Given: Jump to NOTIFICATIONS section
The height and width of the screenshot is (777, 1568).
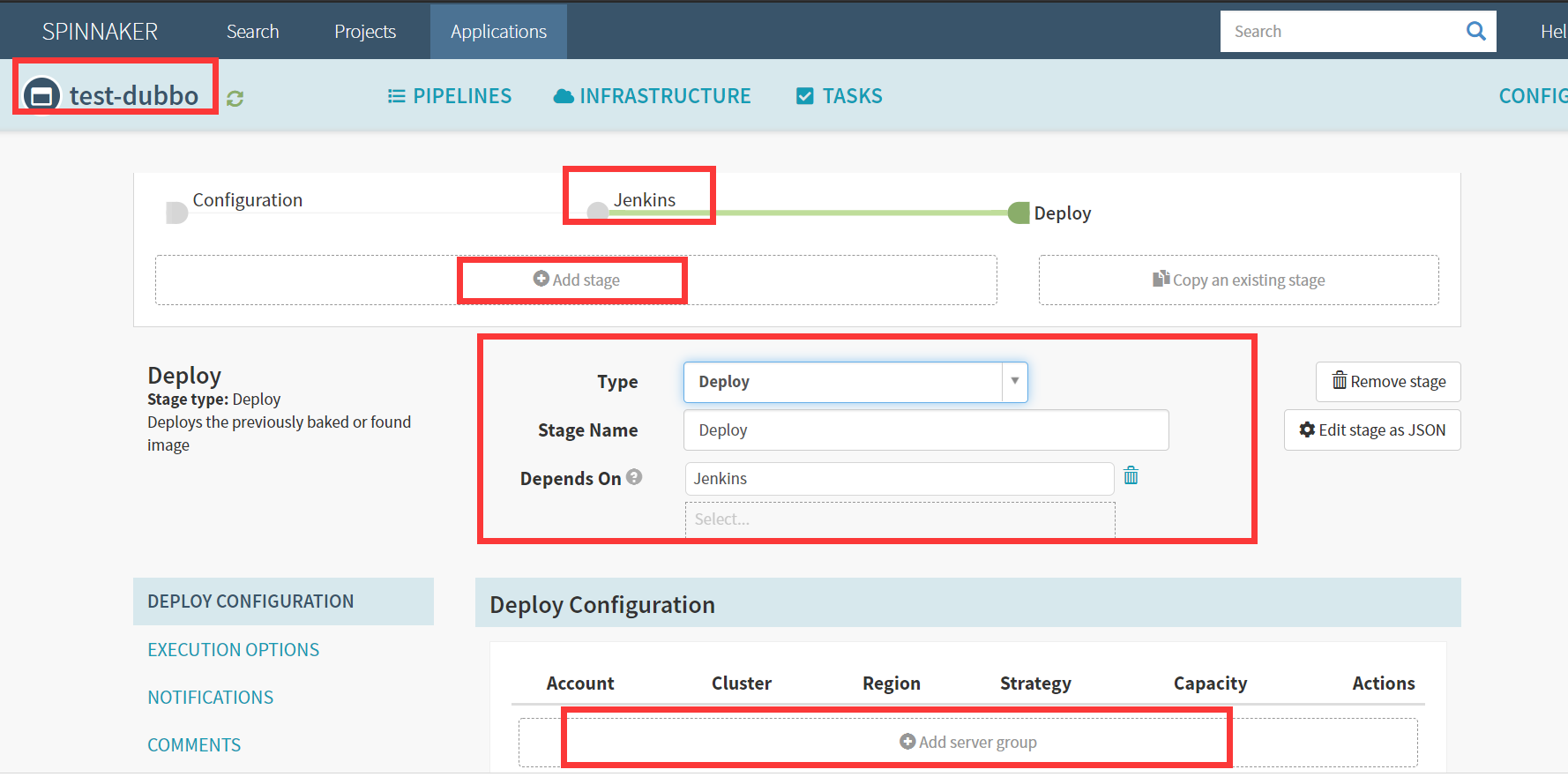Looking at the screenshot, I should (x=211, y=698).
